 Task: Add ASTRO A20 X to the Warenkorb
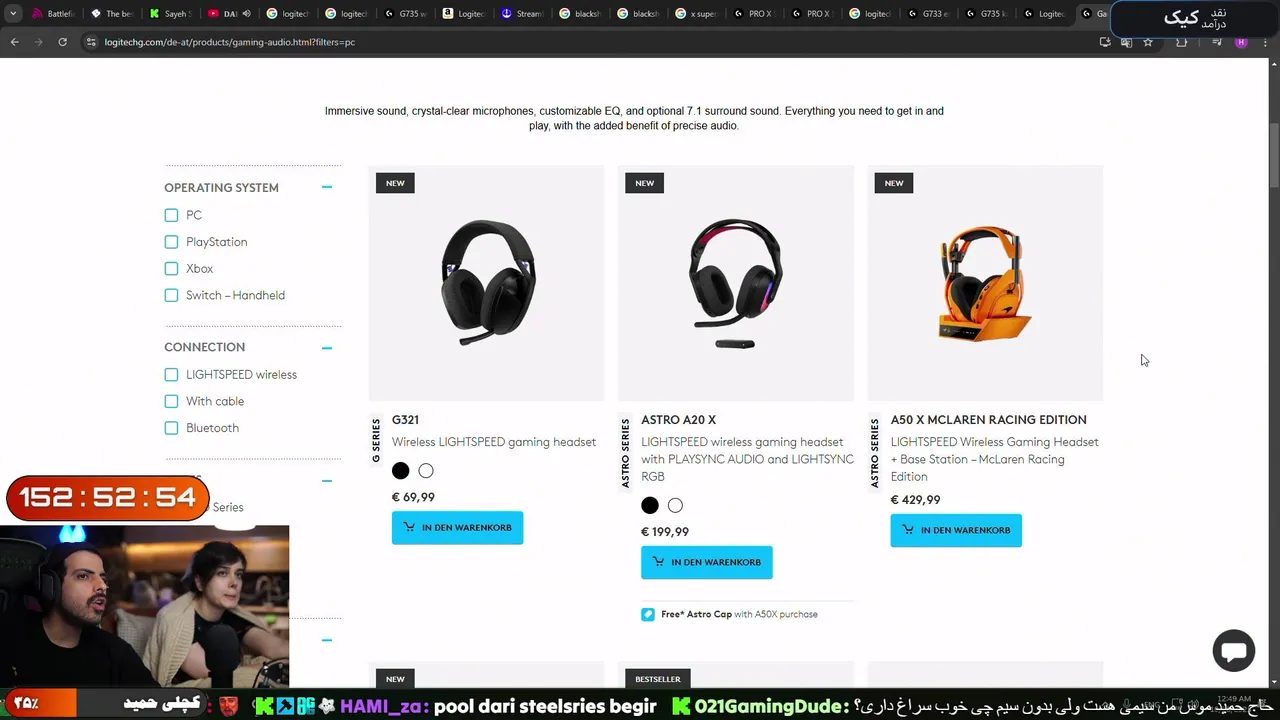click(x=706, y=562)
